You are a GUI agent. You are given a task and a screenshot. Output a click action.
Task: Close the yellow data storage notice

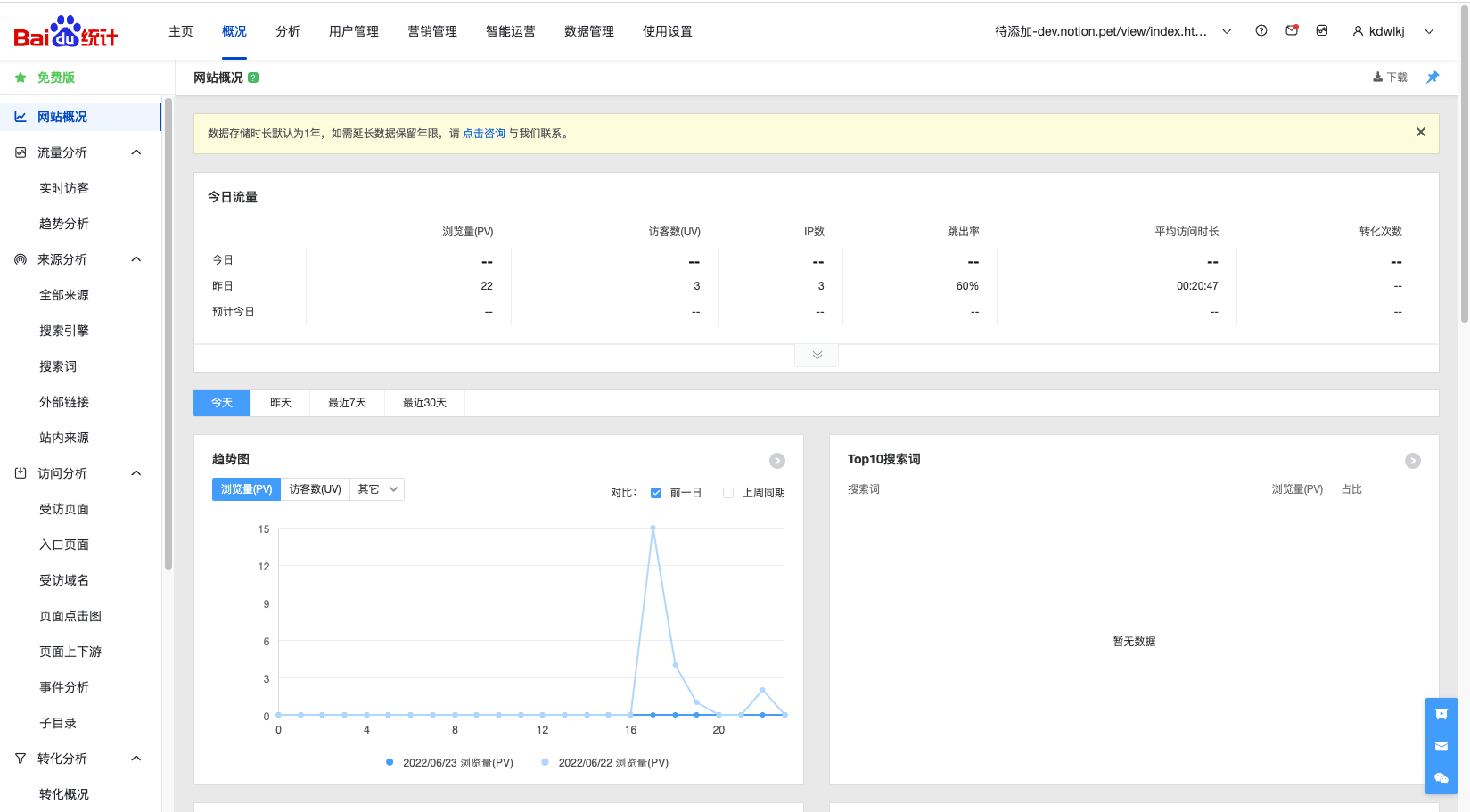click(x=1421, y=132)
